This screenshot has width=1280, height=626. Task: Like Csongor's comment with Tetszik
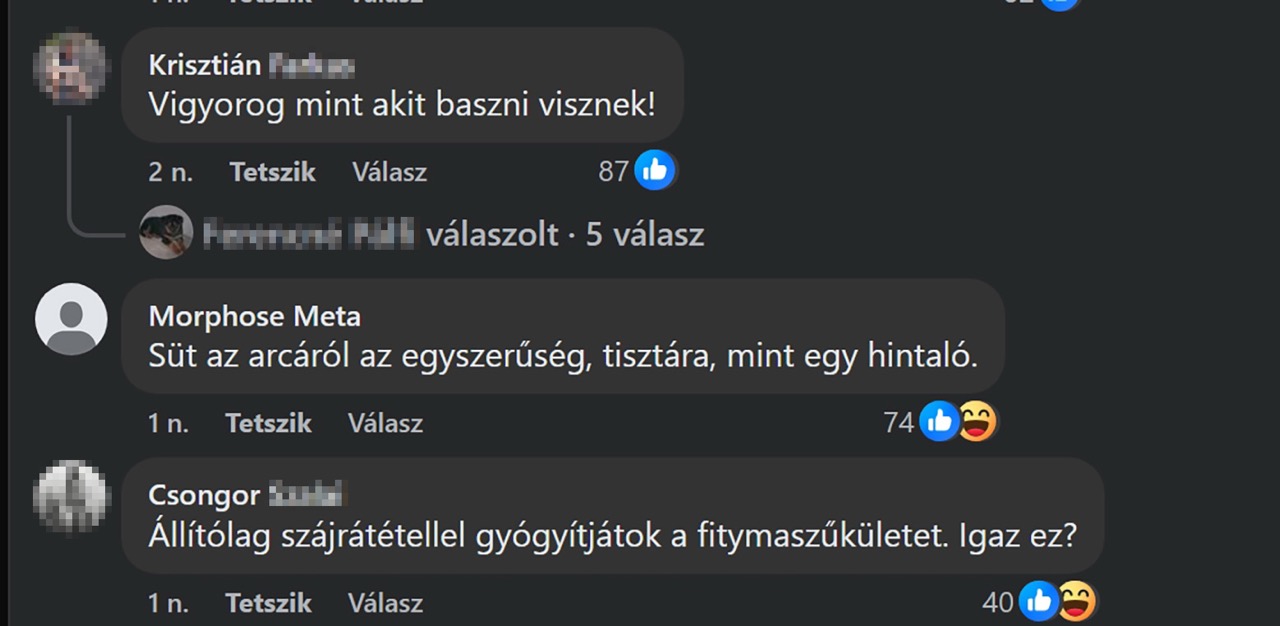pos(268,603)
